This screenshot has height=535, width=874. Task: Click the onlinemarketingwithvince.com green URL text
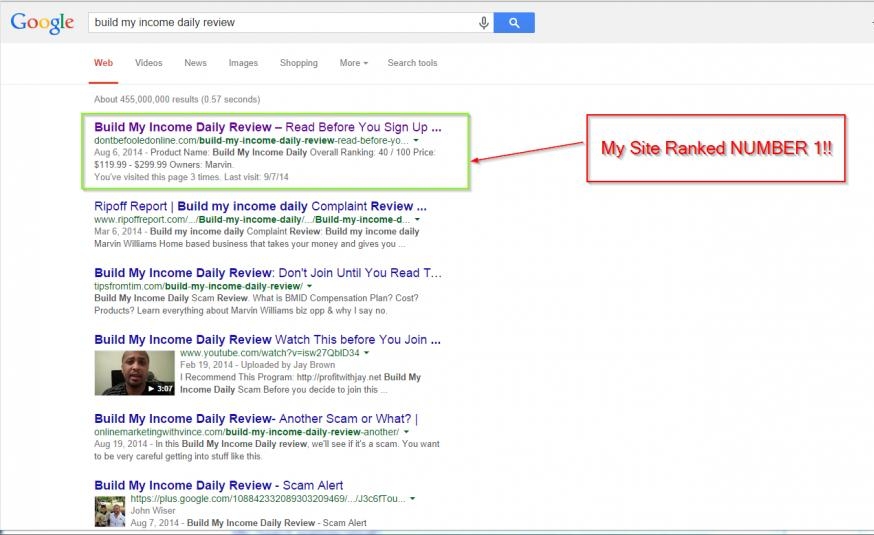[246, 432]
